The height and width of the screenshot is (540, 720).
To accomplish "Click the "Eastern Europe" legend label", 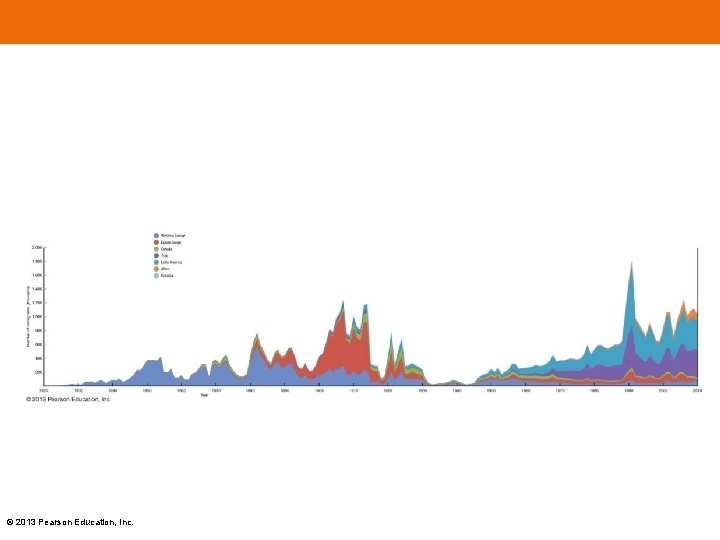I will 171,242.
